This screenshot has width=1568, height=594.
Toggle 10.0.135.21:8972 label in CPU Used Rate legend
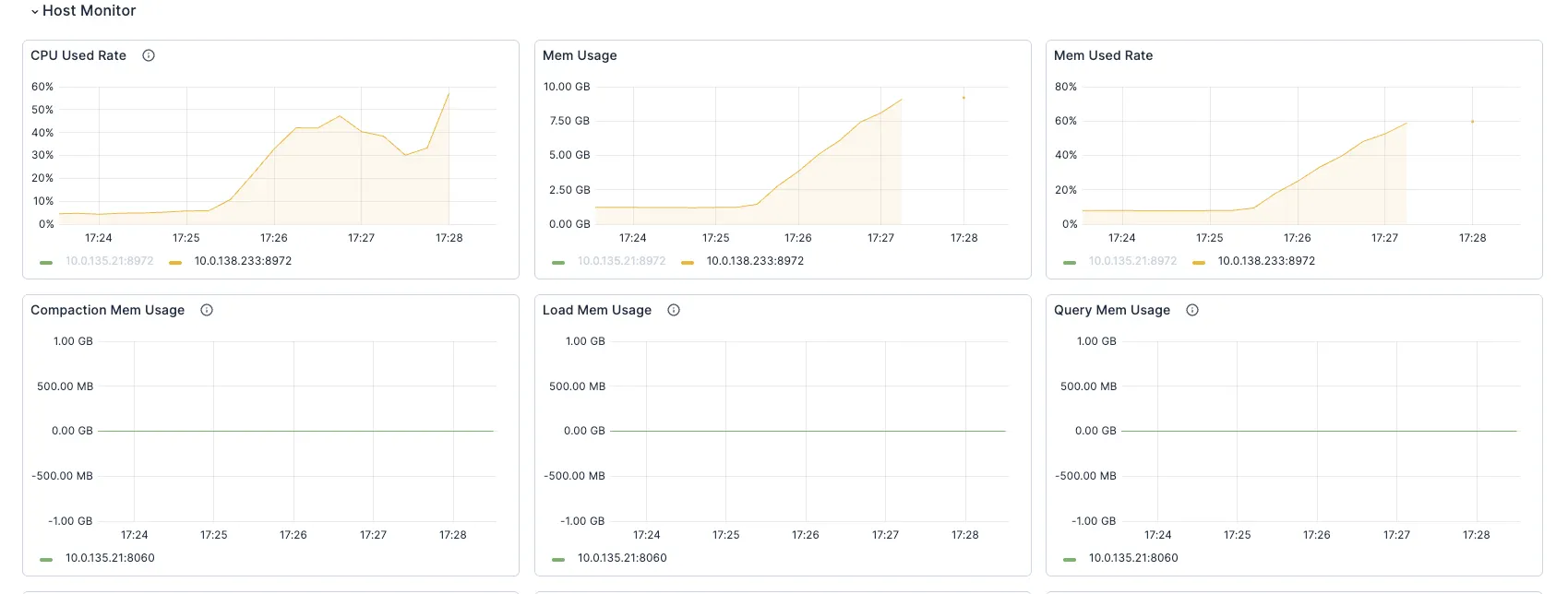pos(109,261)
